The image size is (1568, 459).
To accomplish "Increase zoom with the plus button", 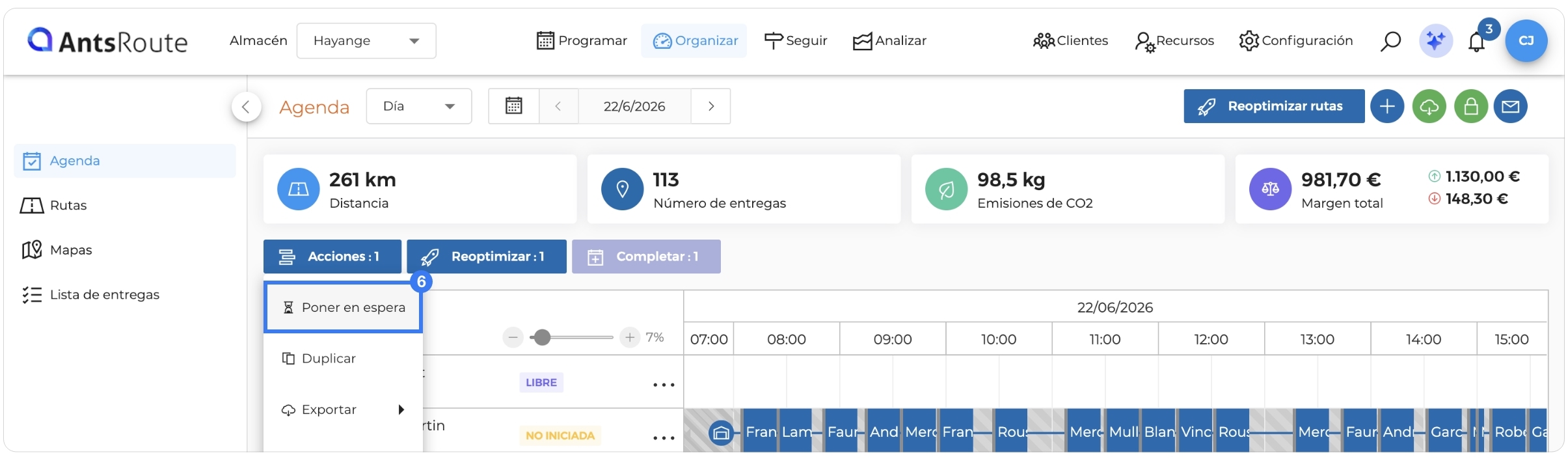I will (629, 337).
